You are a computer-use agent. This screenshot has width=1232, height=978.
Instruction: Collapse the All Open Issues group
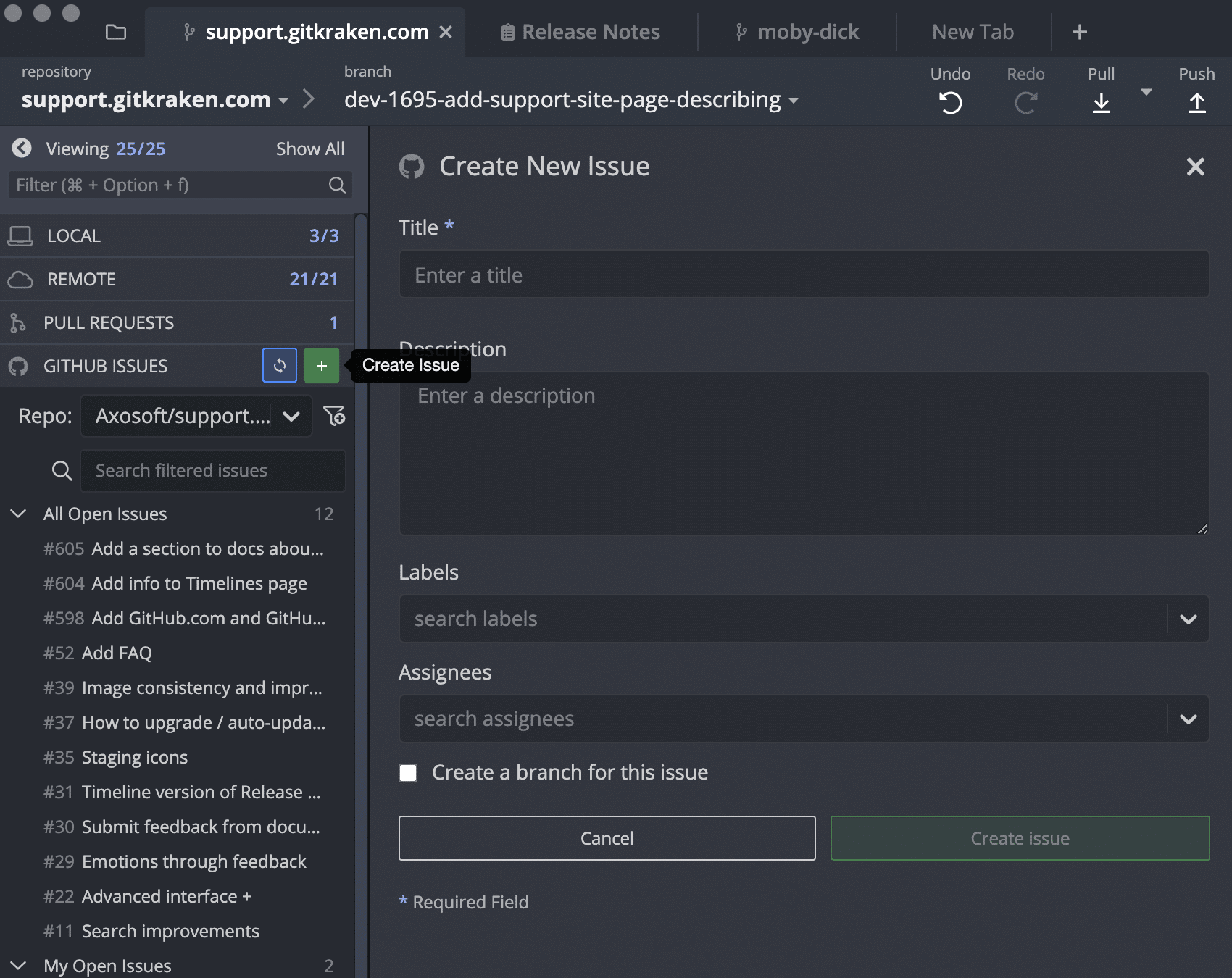18,514
